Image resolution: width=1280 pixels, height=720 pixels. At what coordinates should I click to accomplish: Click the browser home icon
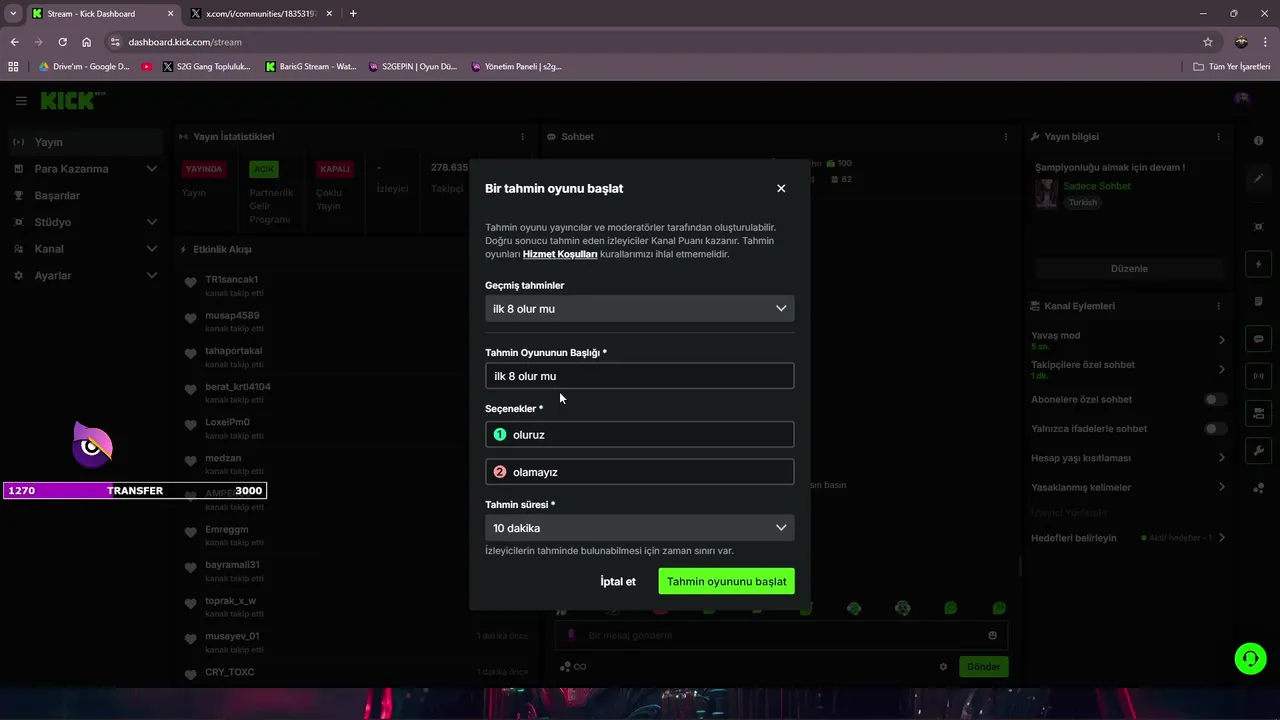tap(86, 42)
